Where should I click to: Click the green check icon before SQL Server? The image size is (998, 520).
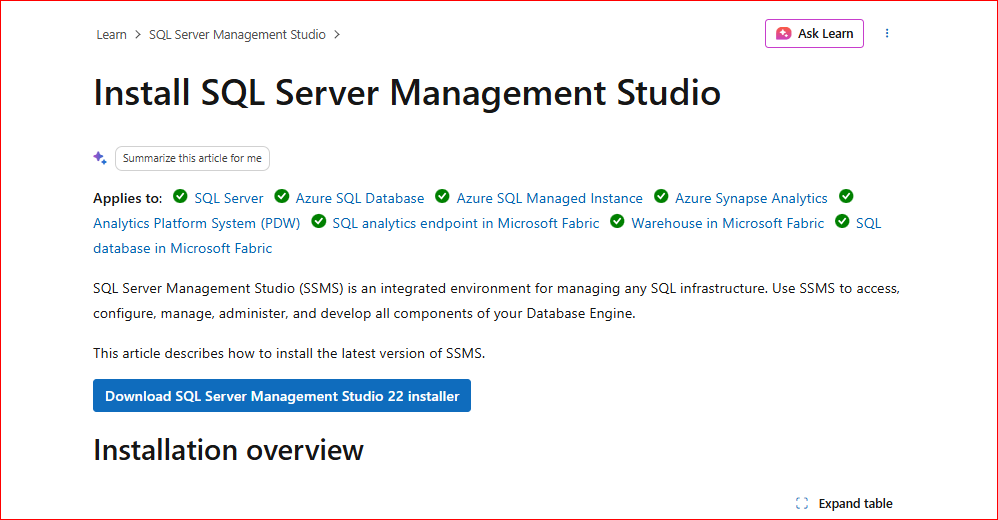pos(180,196)
